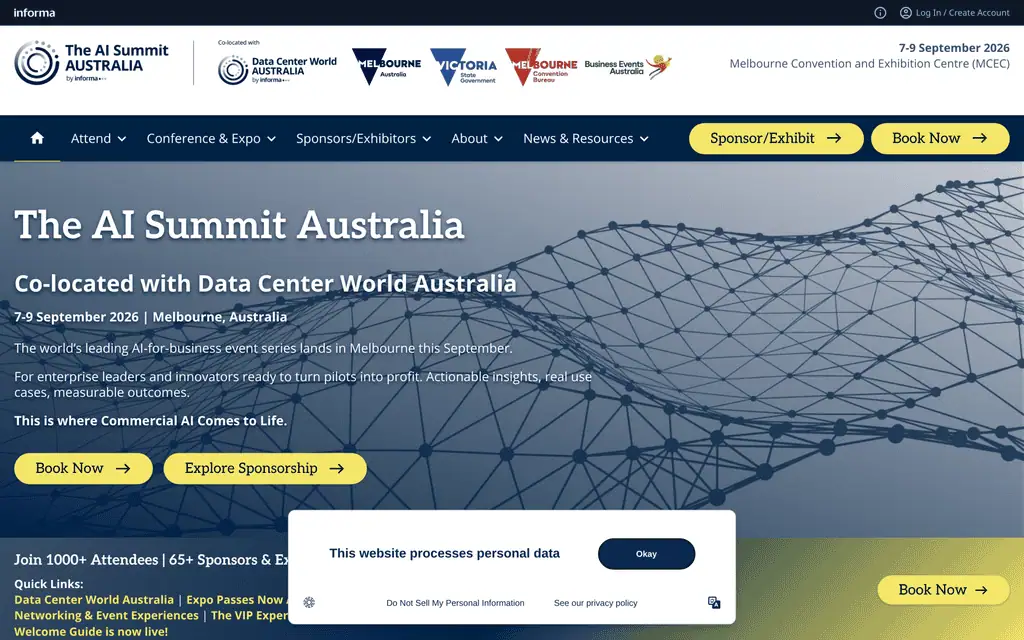Click Melbourne Convention and Exhibition Centre text
This screenshot has height=640, width=1024.
click(x=869, y=63)
